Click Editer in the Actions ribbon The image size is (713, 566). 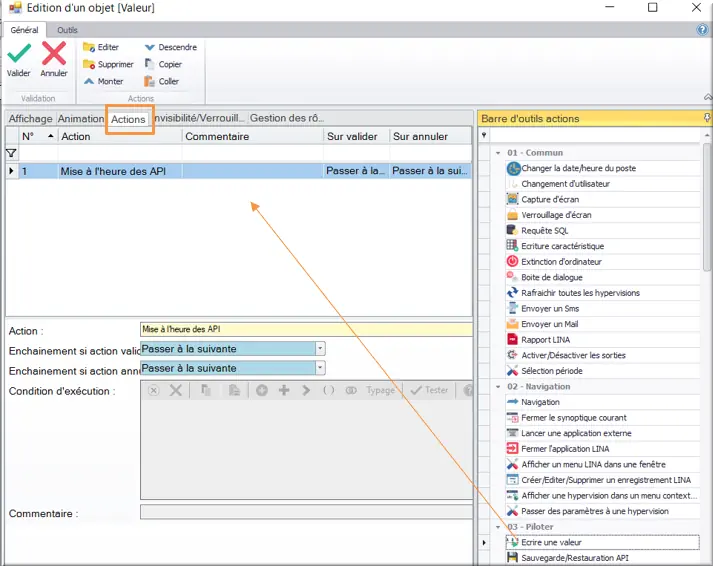tap(101, 47)
